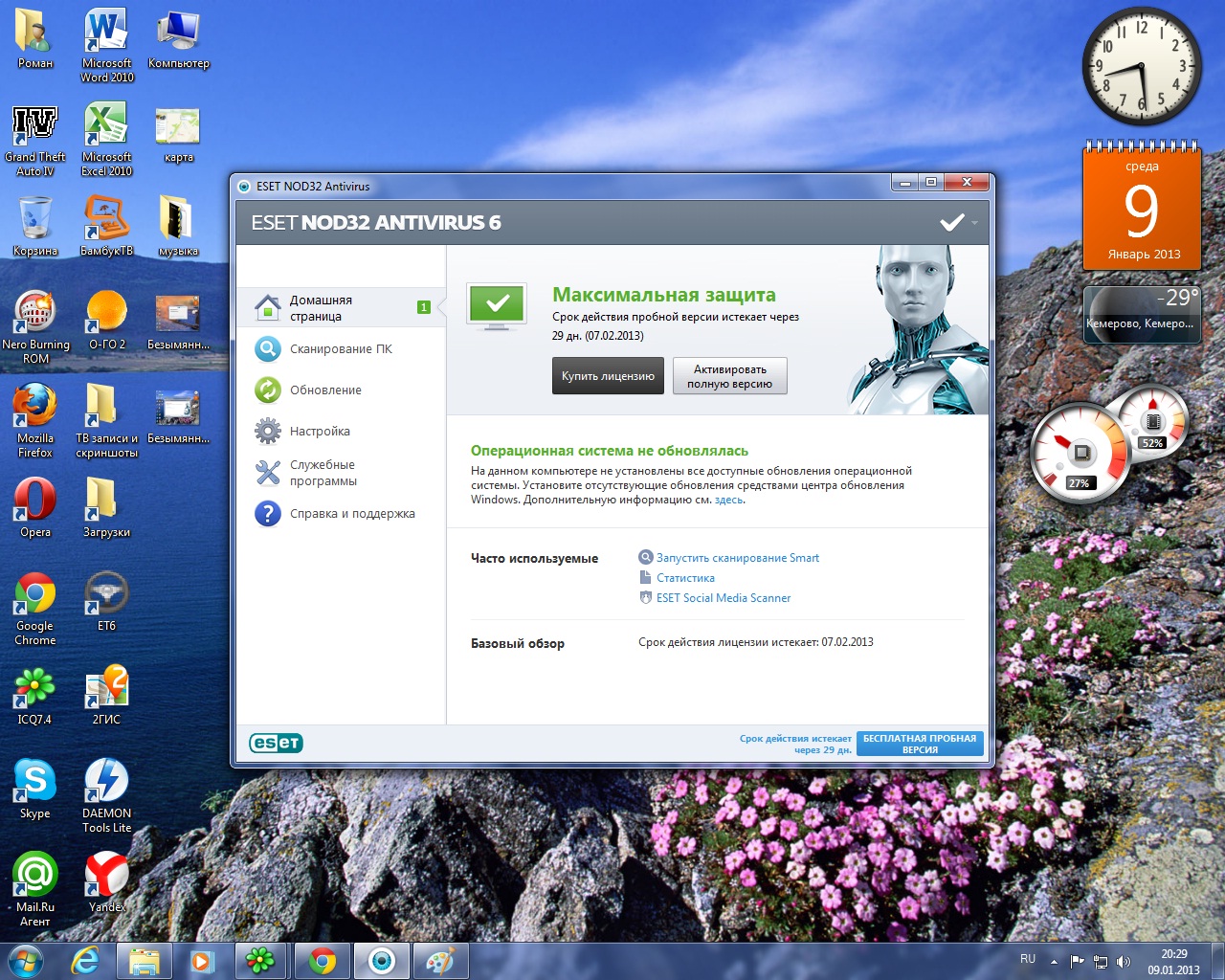This screenshot has height=980, width=1225.
Task: Open Сканирование ПК in ESET sidebar
Action: (x=341, y=349)
